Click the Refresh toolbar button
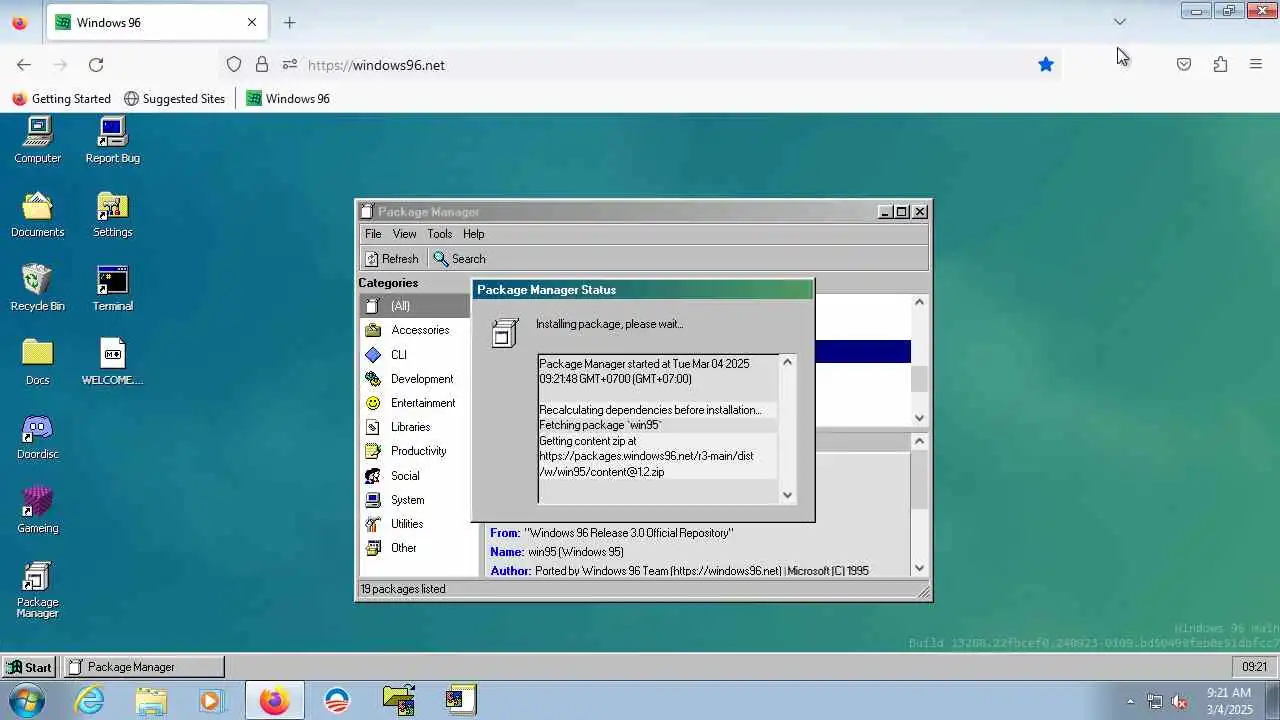Screen dimensions: 1280x720 [392, 259]
